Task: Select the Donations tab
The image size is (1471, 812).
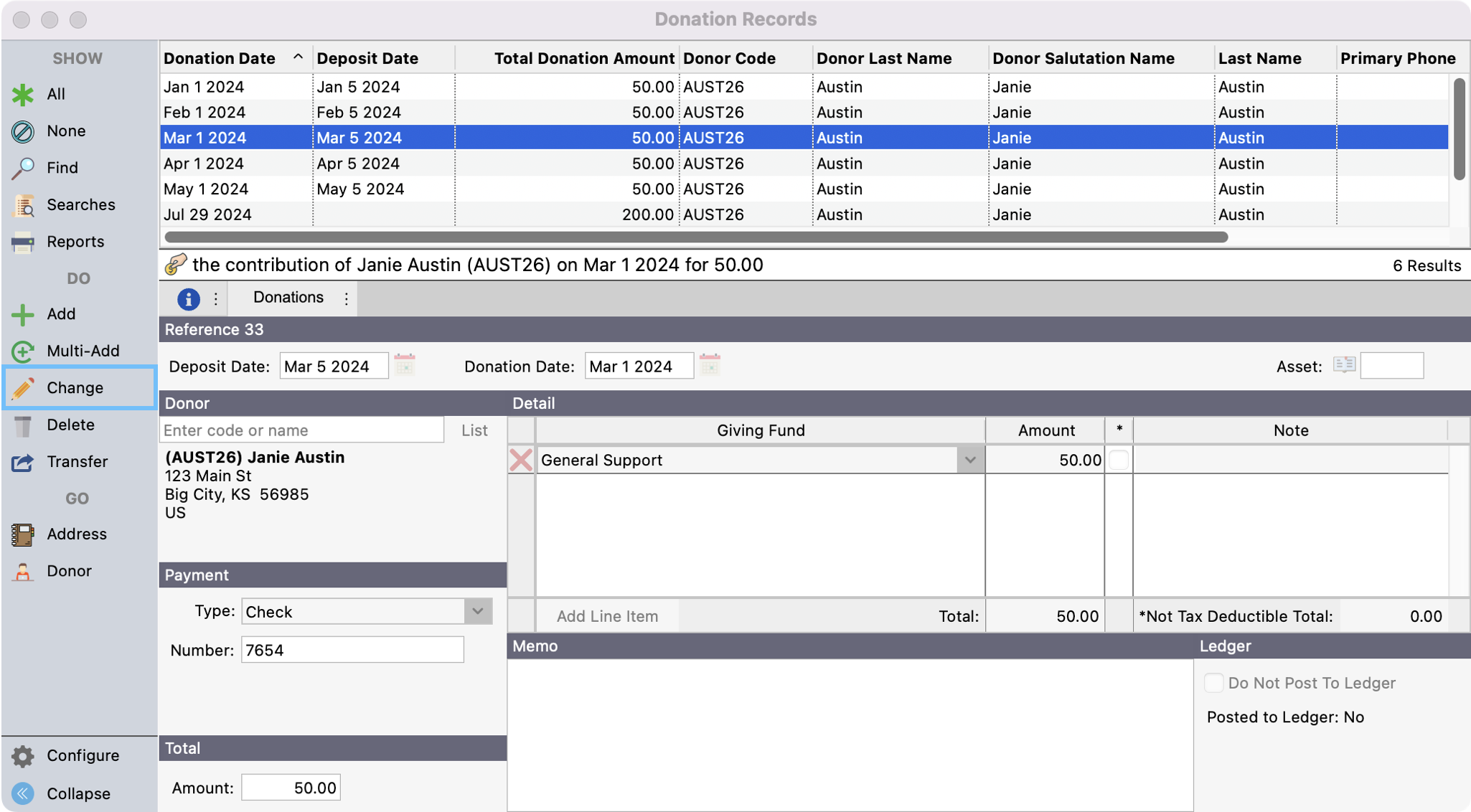Action: 288,298
